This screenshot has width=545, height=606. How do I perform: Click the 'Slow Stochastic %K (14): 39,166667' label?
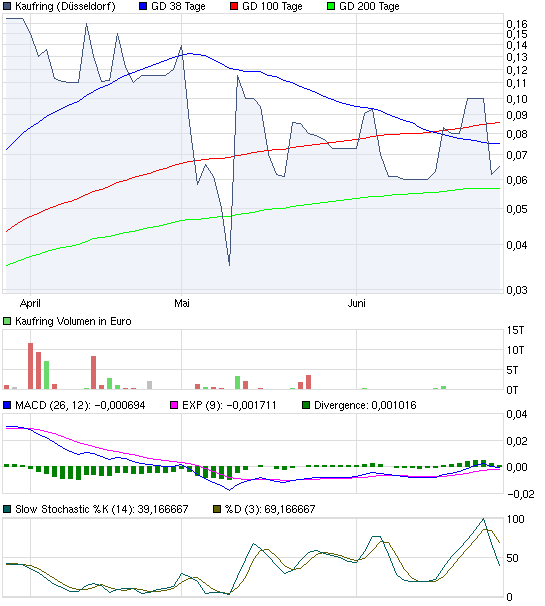coord(102,509)
